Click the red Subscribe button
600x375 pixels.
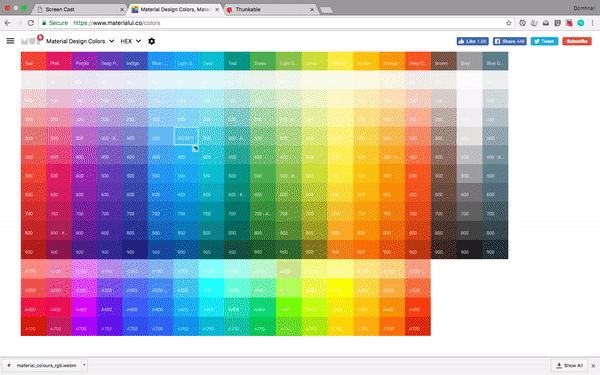(577, 41)
